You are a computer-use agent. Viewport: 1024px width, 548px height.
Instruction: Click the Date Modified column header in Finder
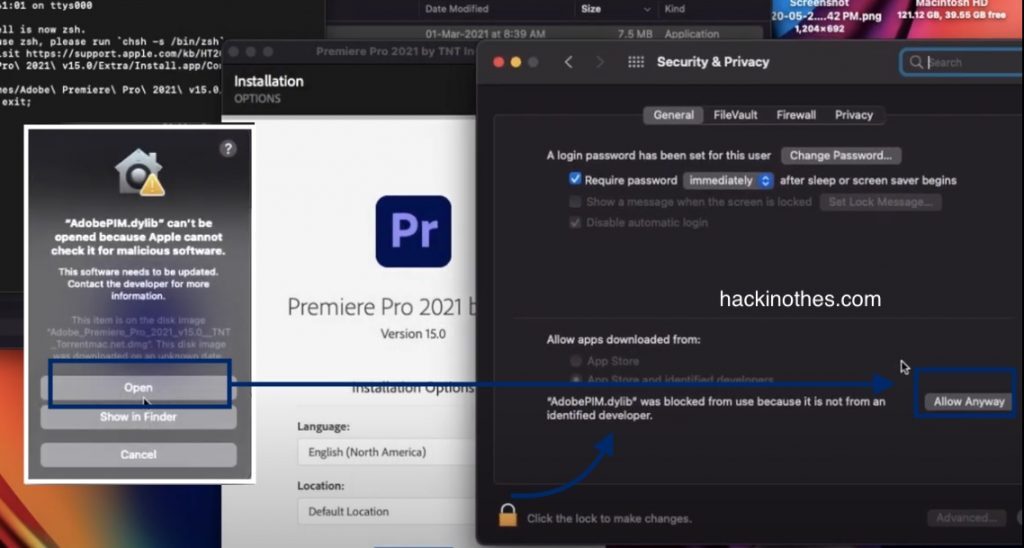[x=456, y=9]
